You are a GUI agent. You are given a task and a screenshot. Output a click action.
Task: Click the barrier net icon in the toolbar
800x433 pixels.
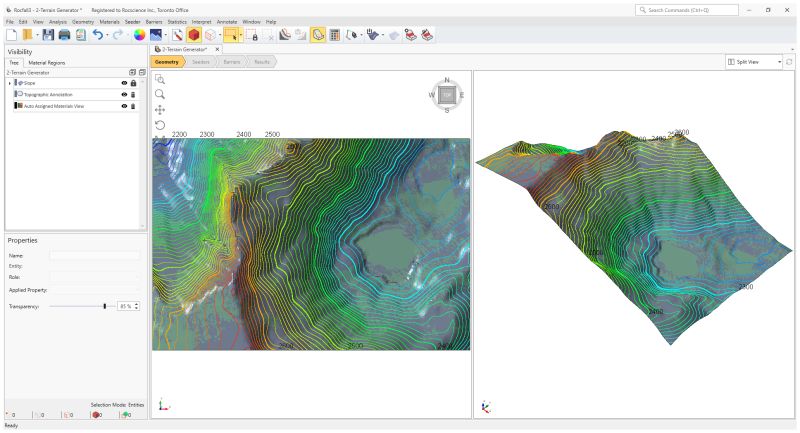tap(373, 35)
